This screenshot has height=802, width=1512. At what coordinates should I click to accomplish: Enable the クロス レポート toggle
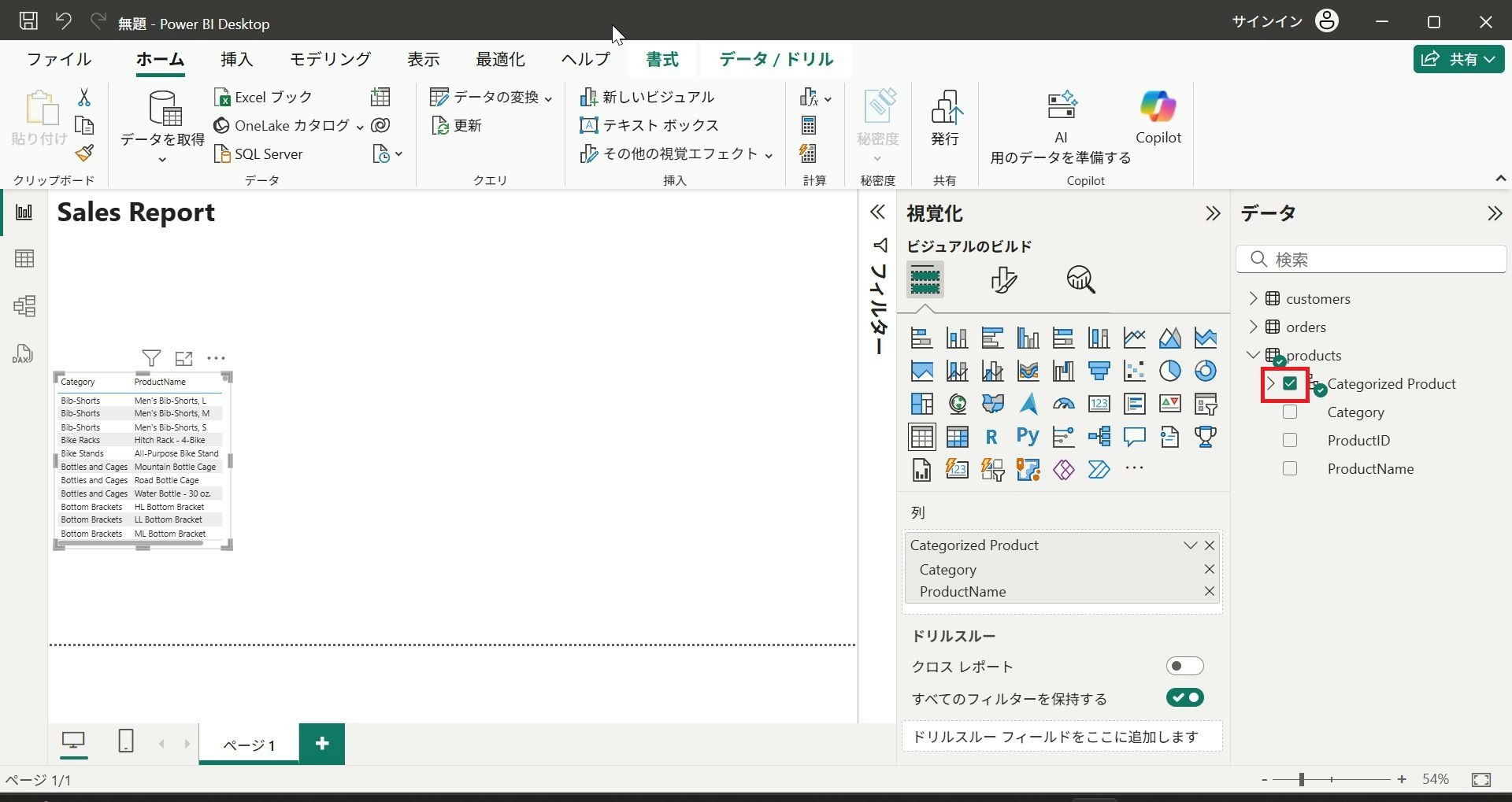[x=1184, y=667]
